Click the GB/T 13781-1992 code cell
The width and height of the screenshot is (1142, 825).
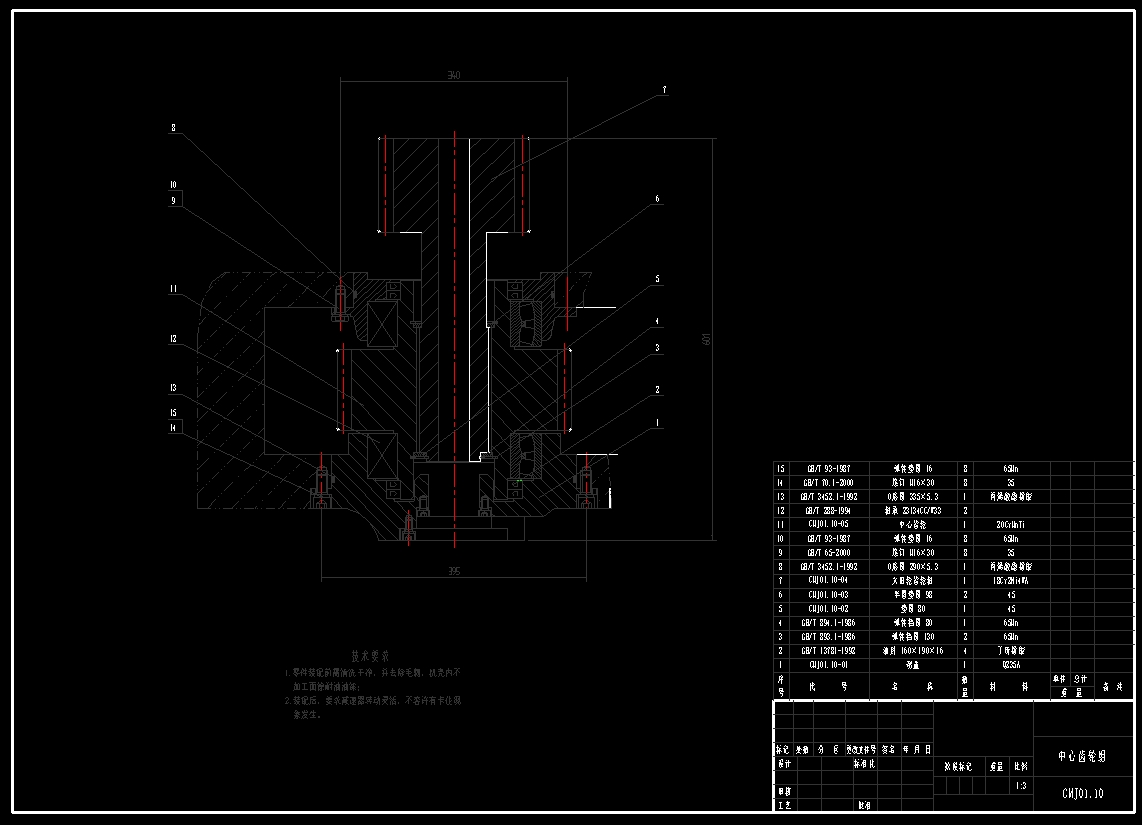click(x=827, y=651)
